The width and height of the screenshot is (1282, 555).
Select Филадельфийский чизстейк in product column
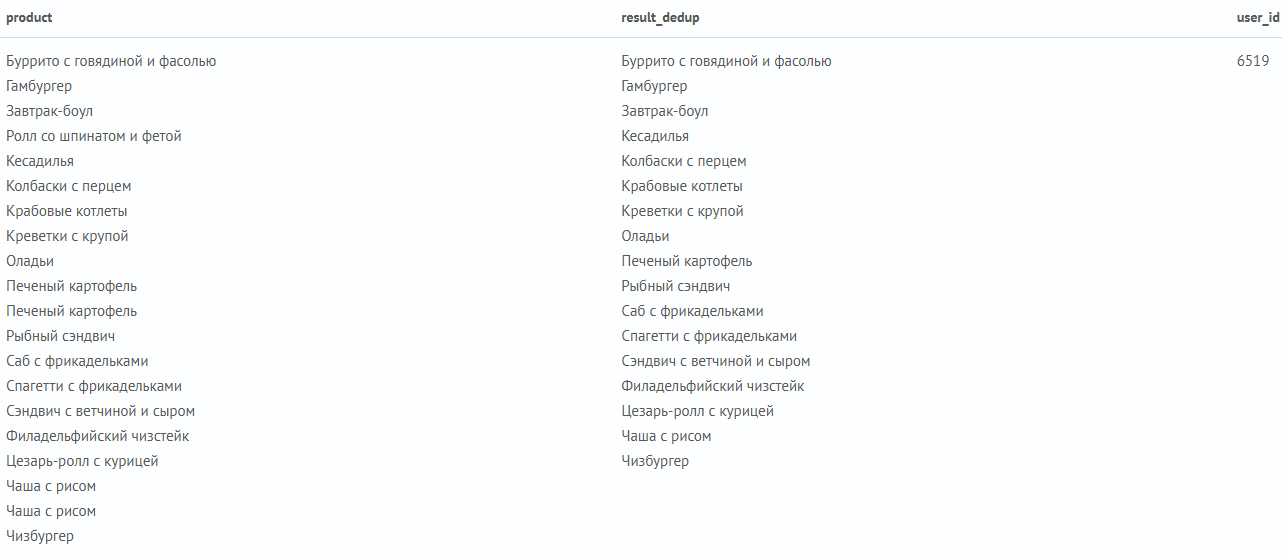coord(98,436)
